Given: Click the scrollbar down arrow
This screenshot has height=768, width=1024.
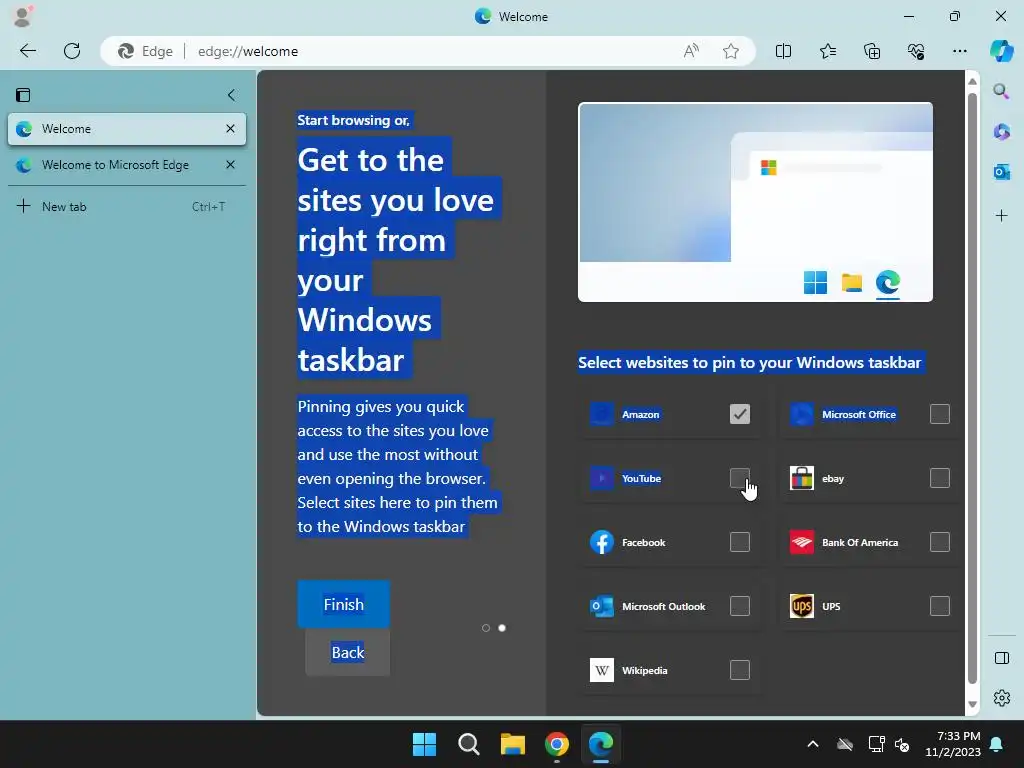Looking at the screenshot, I should point(972,705).
